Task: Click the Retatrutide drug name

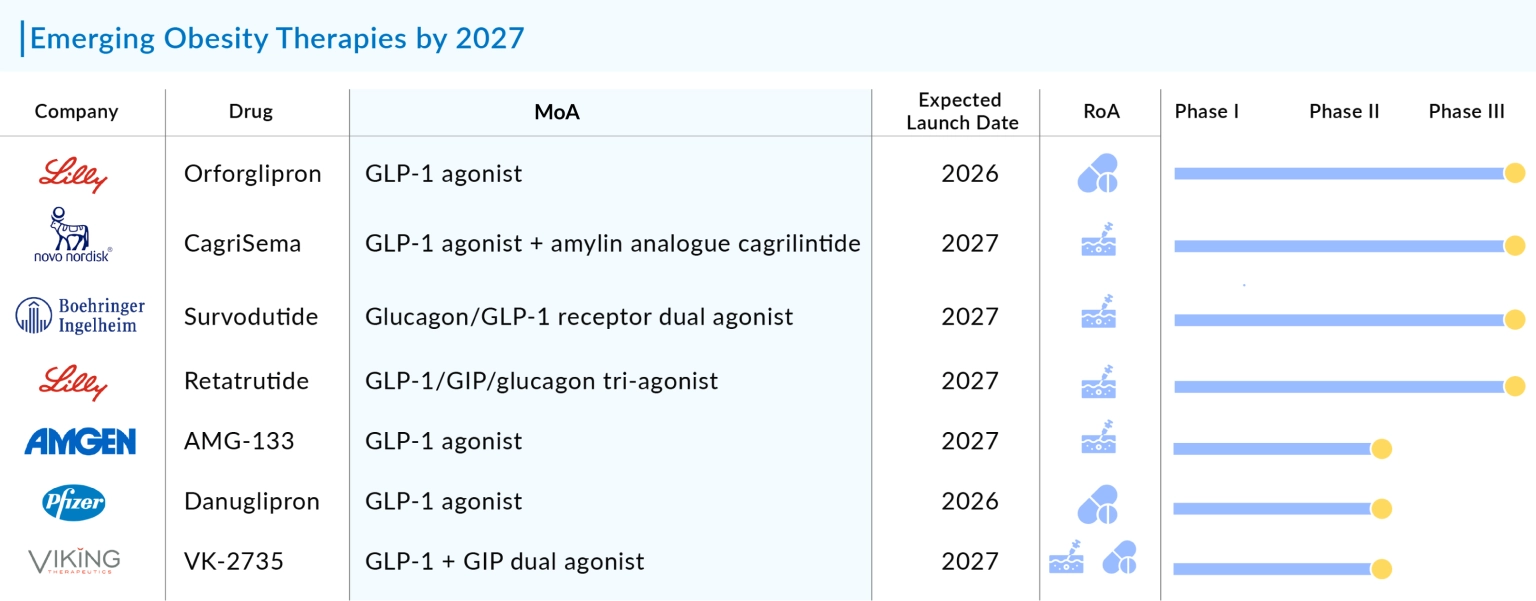Action: coord(246,381)
